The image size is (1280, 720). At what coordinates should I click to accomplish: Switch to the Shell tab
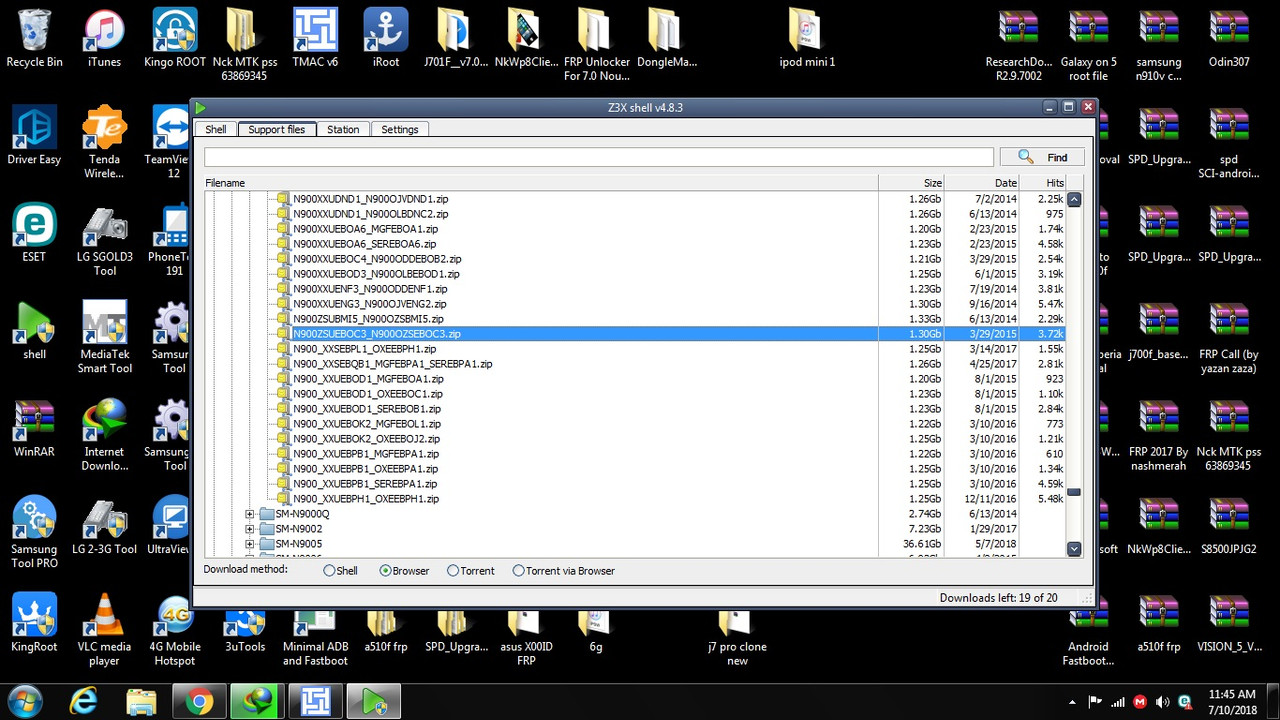[x=216, y=129]
